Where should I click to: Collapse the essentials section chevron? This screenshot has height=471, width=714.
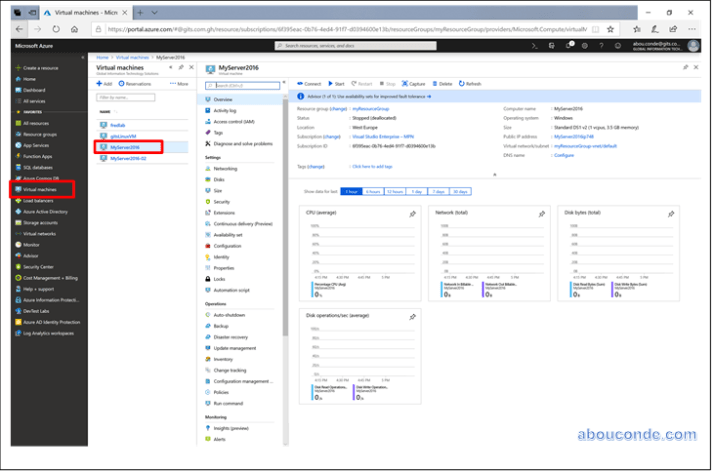[x=492, y=176]
